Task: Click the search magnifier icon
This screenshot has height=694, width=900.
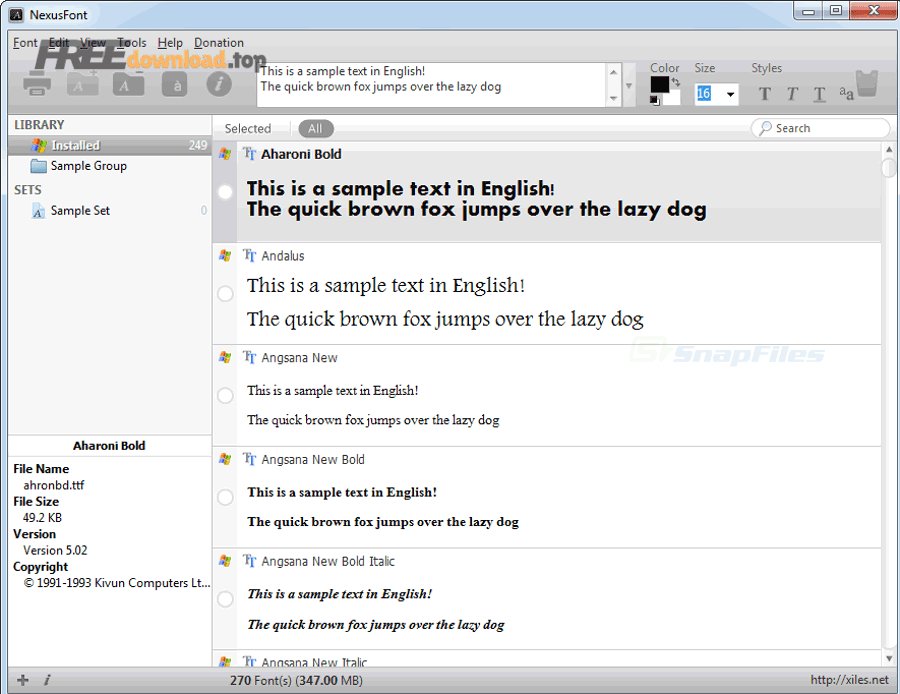Action: [765, 128]
